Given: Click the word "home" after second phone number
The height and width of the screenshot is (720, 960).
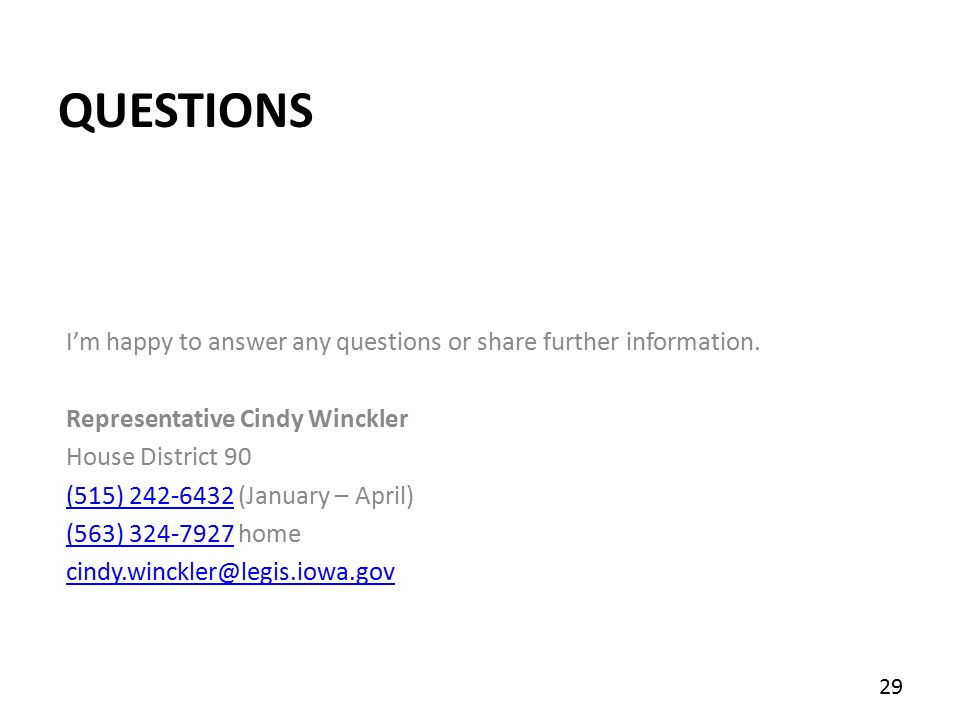Looking at the screenshot, I should [x=269, y=534].
